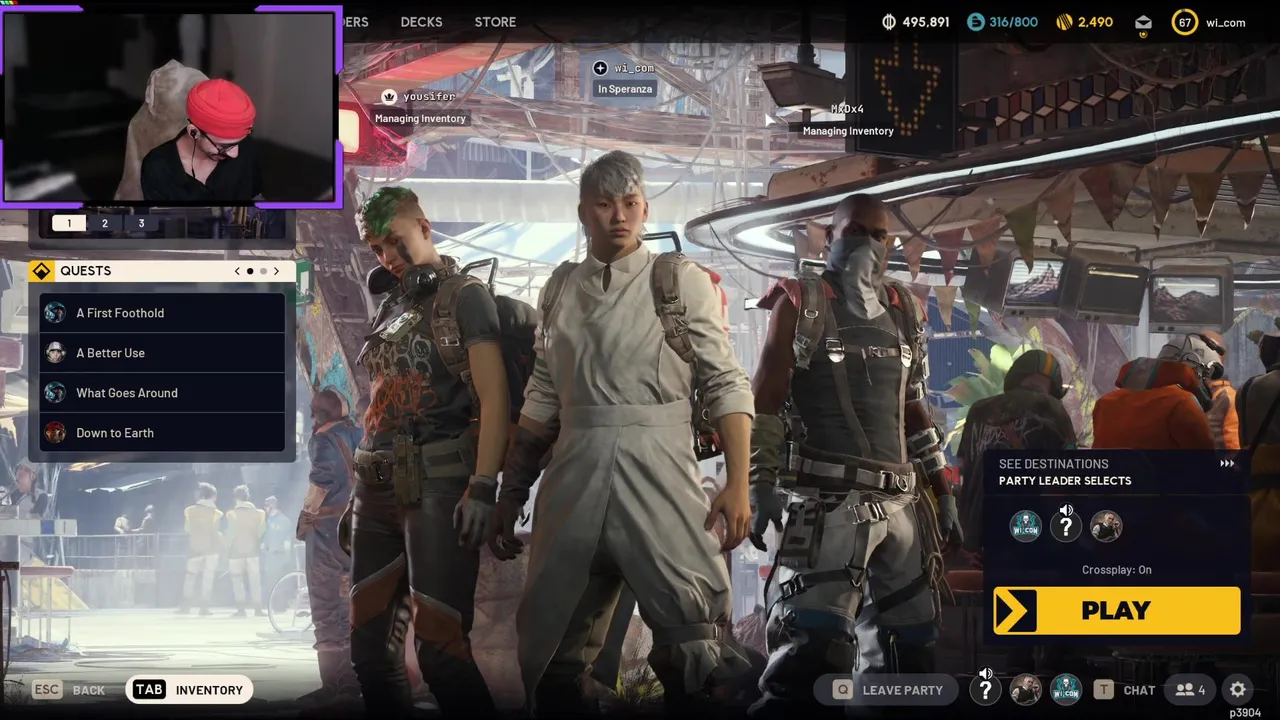Viewport: 1280px width, 720px height.
Task: Open quest A First Foothold
Action: pos(162,313)
